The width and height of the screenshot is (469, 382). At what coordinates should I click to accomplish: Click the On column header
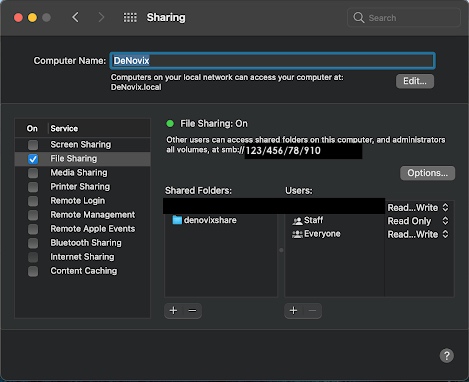(32, 128)
